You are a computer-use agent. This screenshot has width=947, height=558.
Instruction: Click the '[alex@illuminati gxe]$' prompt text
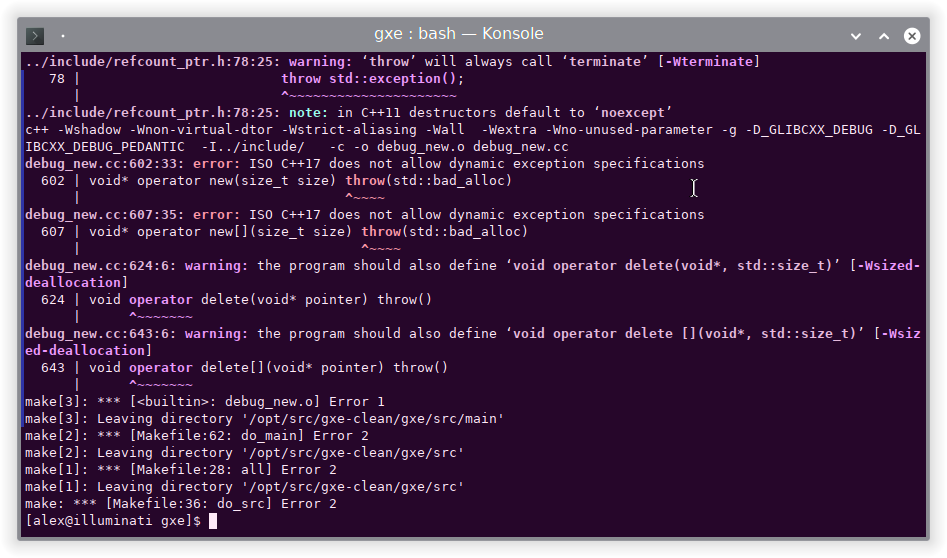click(113, 521)
